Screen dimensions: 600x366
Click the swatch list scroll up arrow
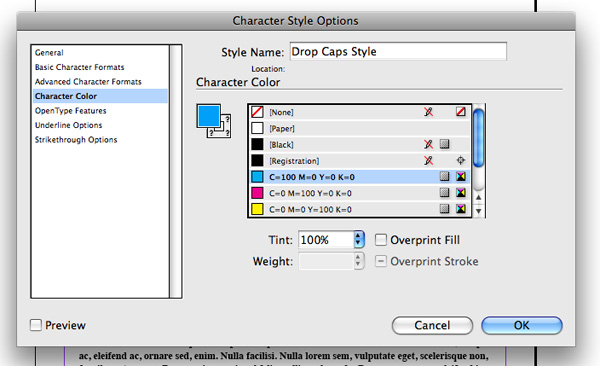(478, 198)
